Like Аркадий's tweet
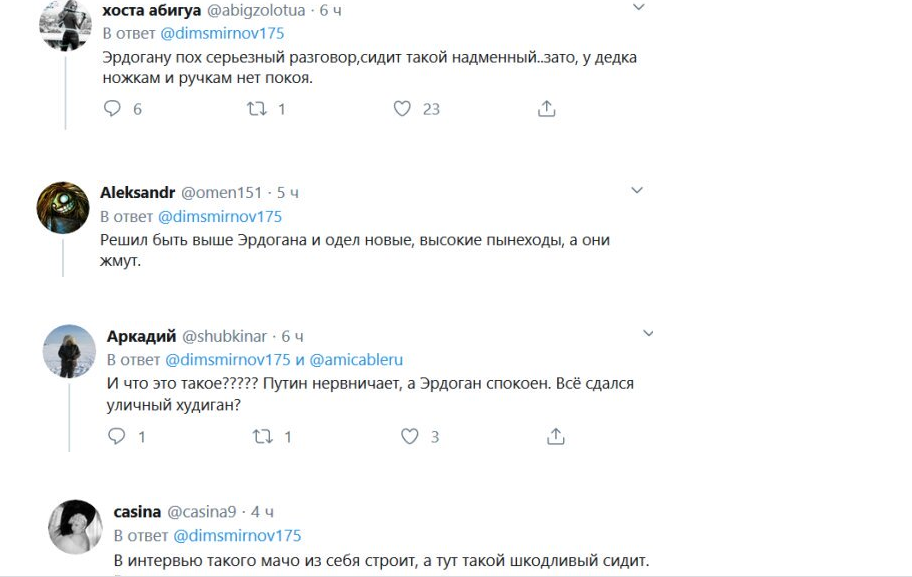Viewport: 912px width, 577px height. 409,436
